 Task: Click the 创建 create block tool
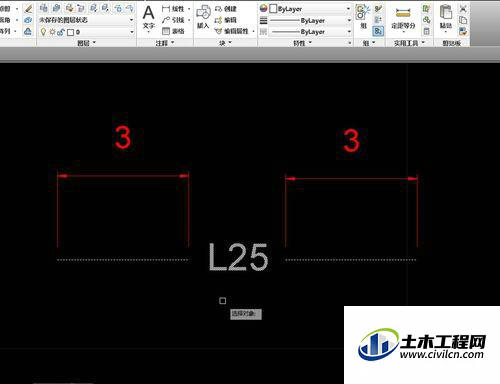pos(226,9)
